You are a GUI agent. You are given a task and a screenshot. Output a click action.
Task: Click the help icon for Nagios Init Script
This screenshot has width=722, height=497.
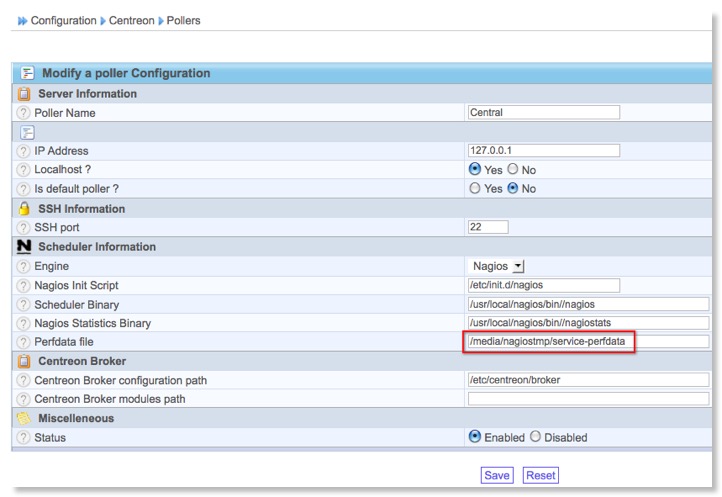24,286
